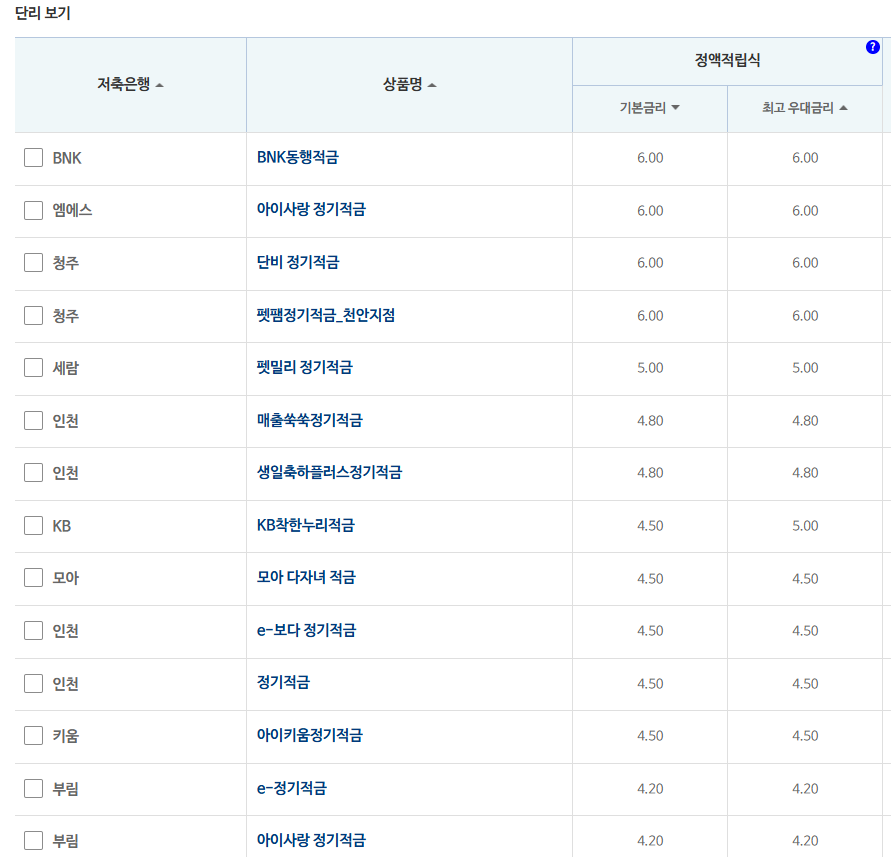The image size is (891, 857).
Task: Click 4.80 기본금리 in 매출쑥쑥정기적금 row
Action: (x=650, y=421)
